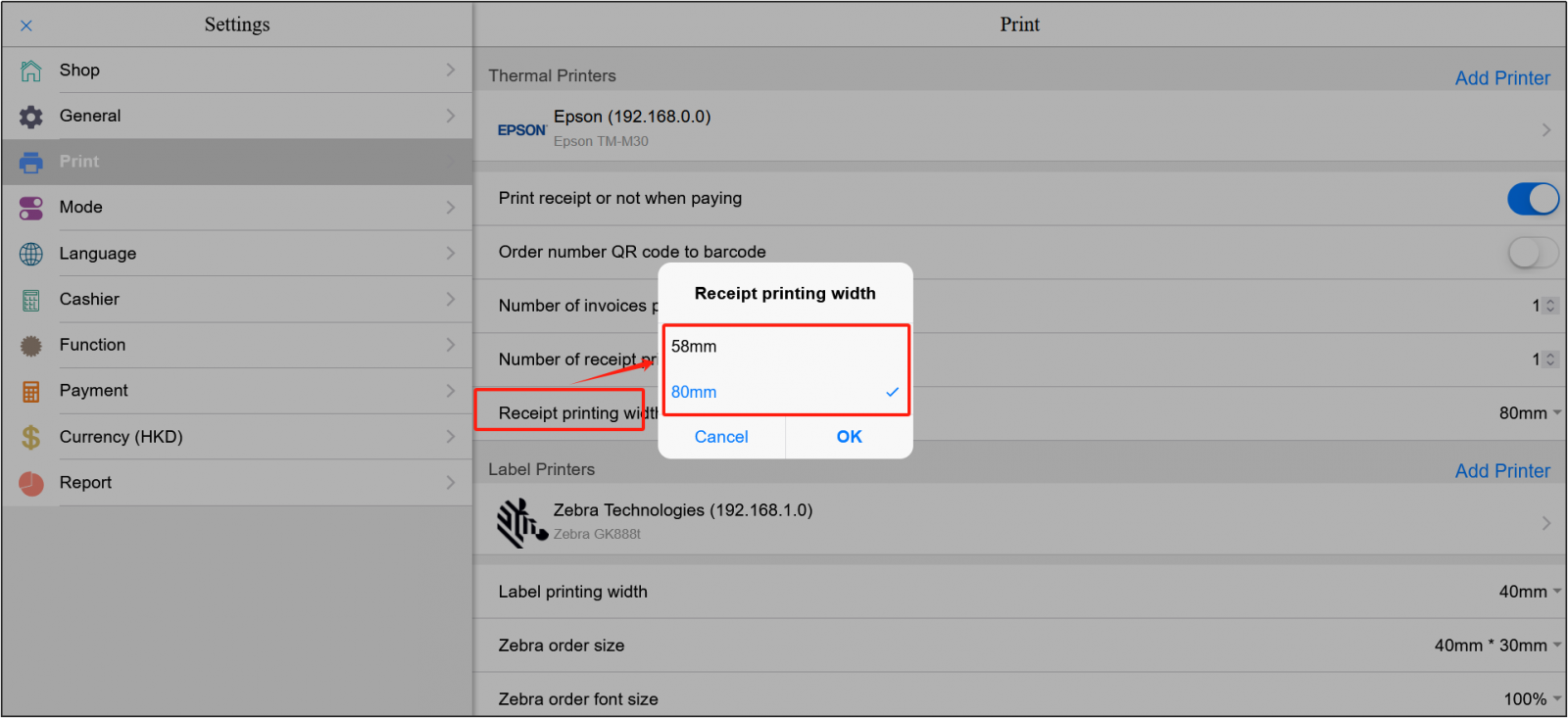Image resolution: width=1568 pixels, height=718 pixels.
Task: Click the Report pie chart icon
Action: click(x=31, y=483)
